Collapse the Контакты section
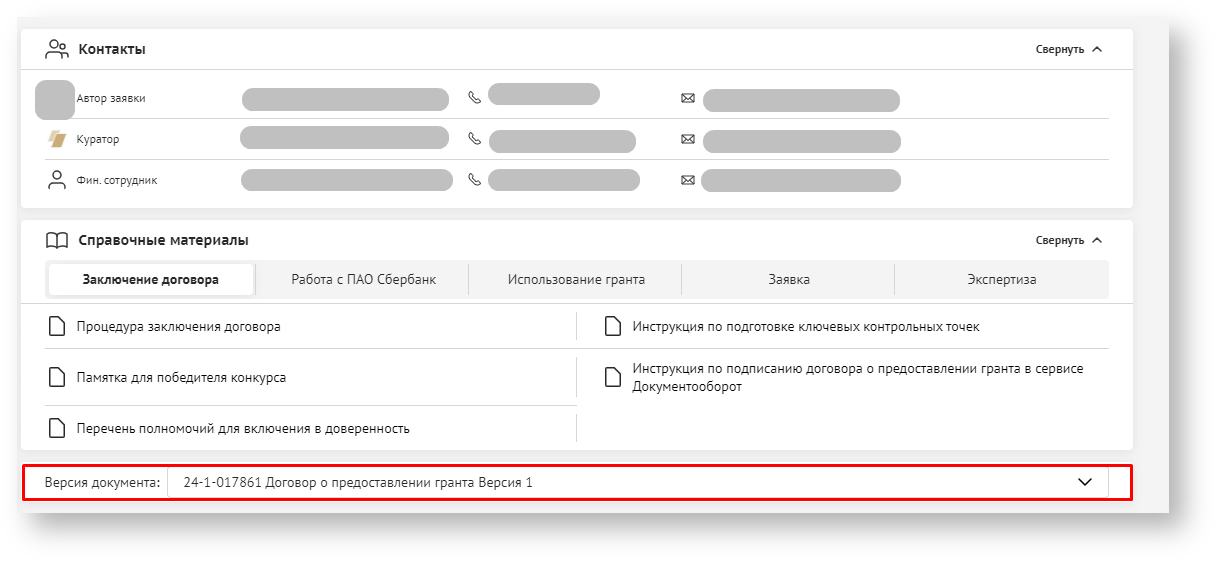 point(1068,49)
